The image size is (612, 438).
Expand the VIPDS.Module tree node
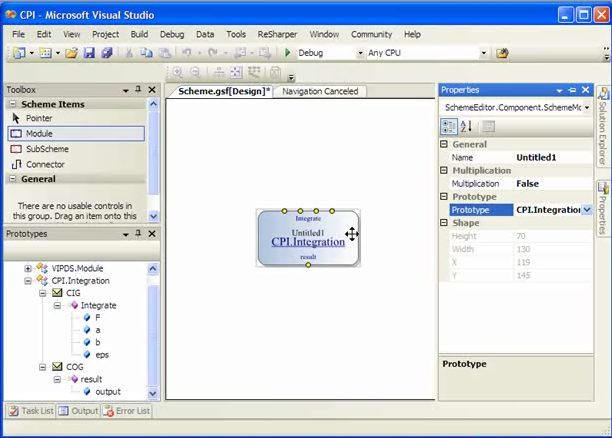pyautogui.click(x=28, y=268)
